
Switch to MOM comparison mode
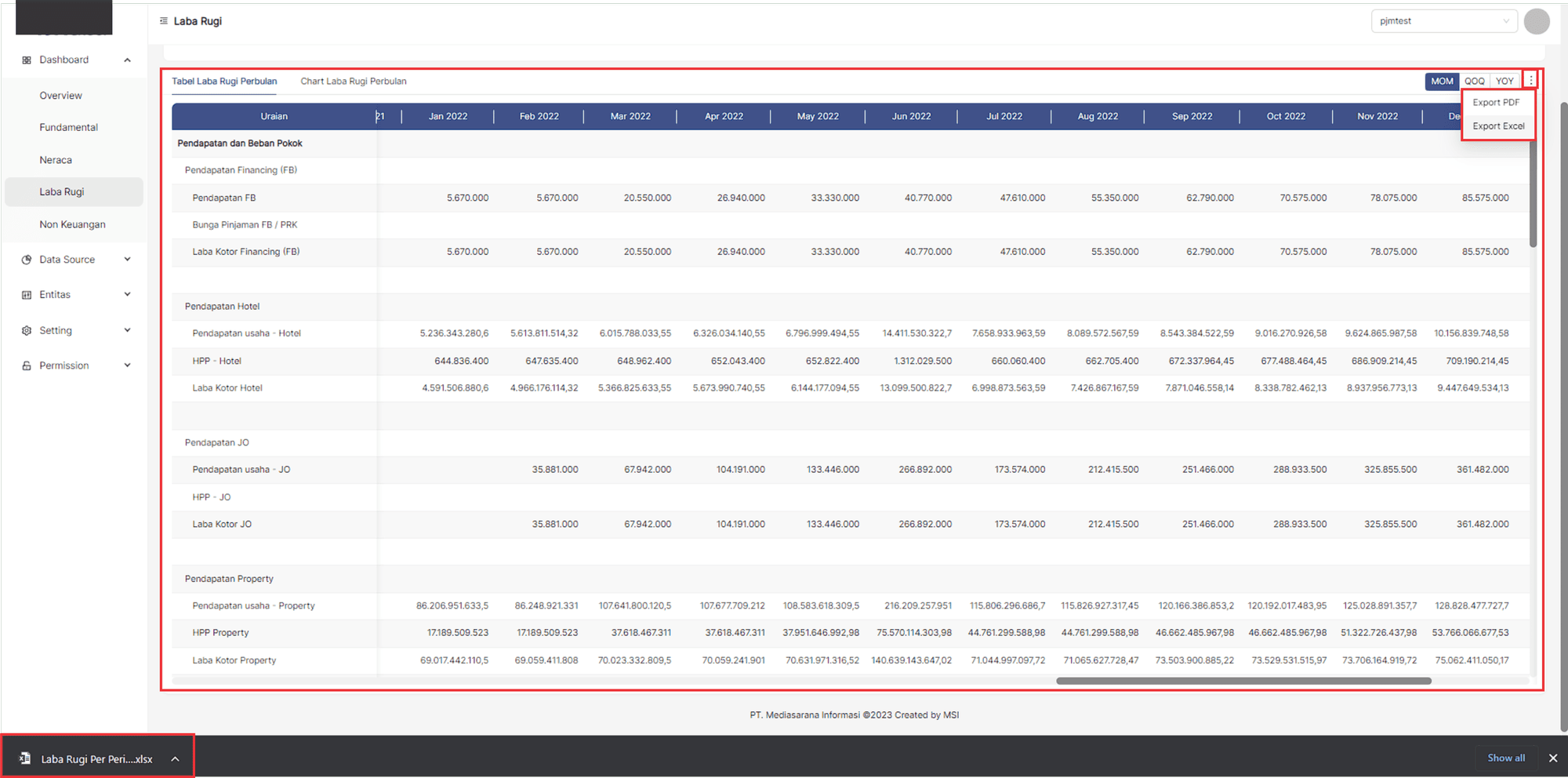[1442, 82]
